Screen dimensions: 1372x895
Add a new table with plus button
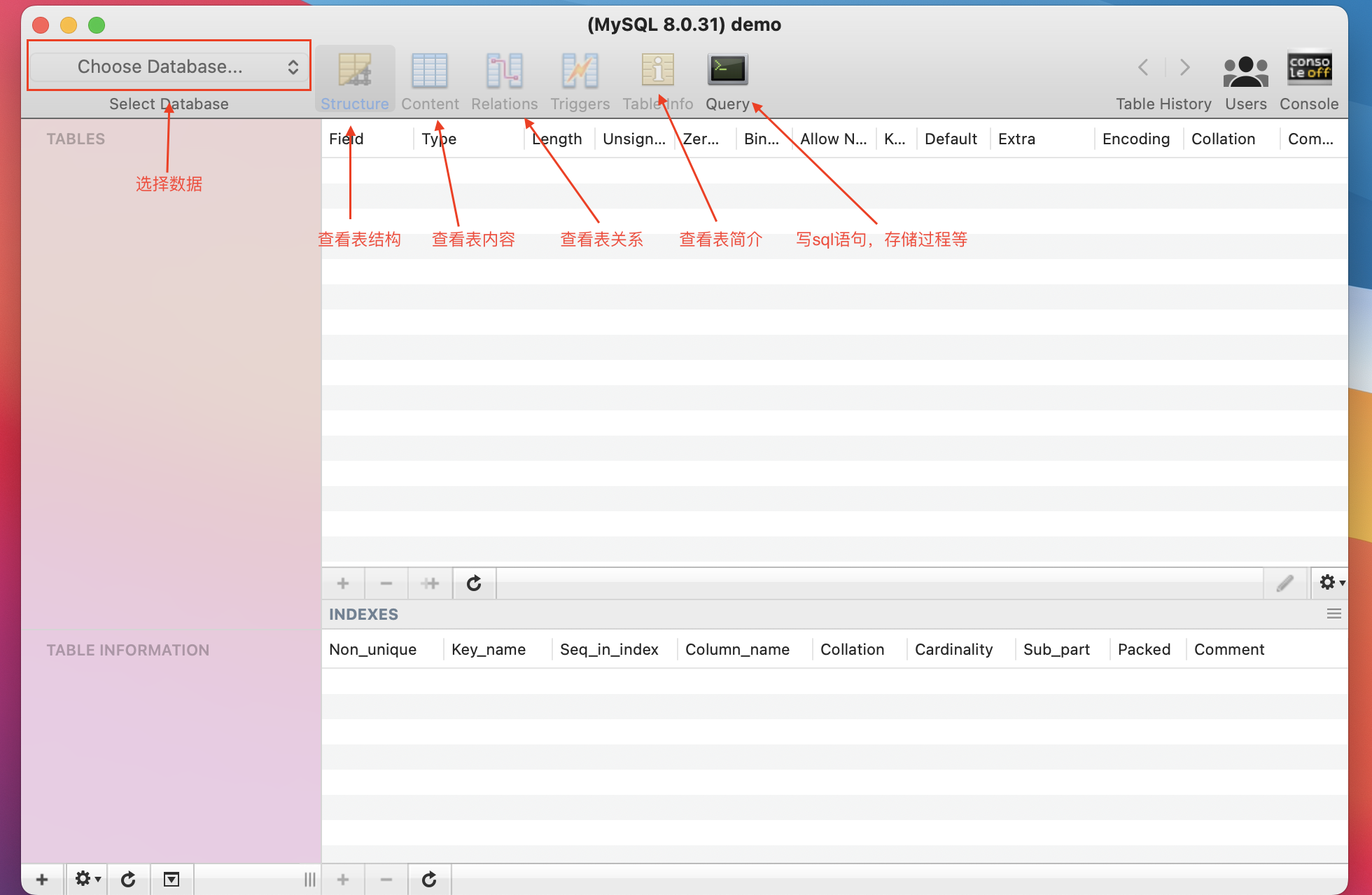pyautogui.click(x=42, y=879)
